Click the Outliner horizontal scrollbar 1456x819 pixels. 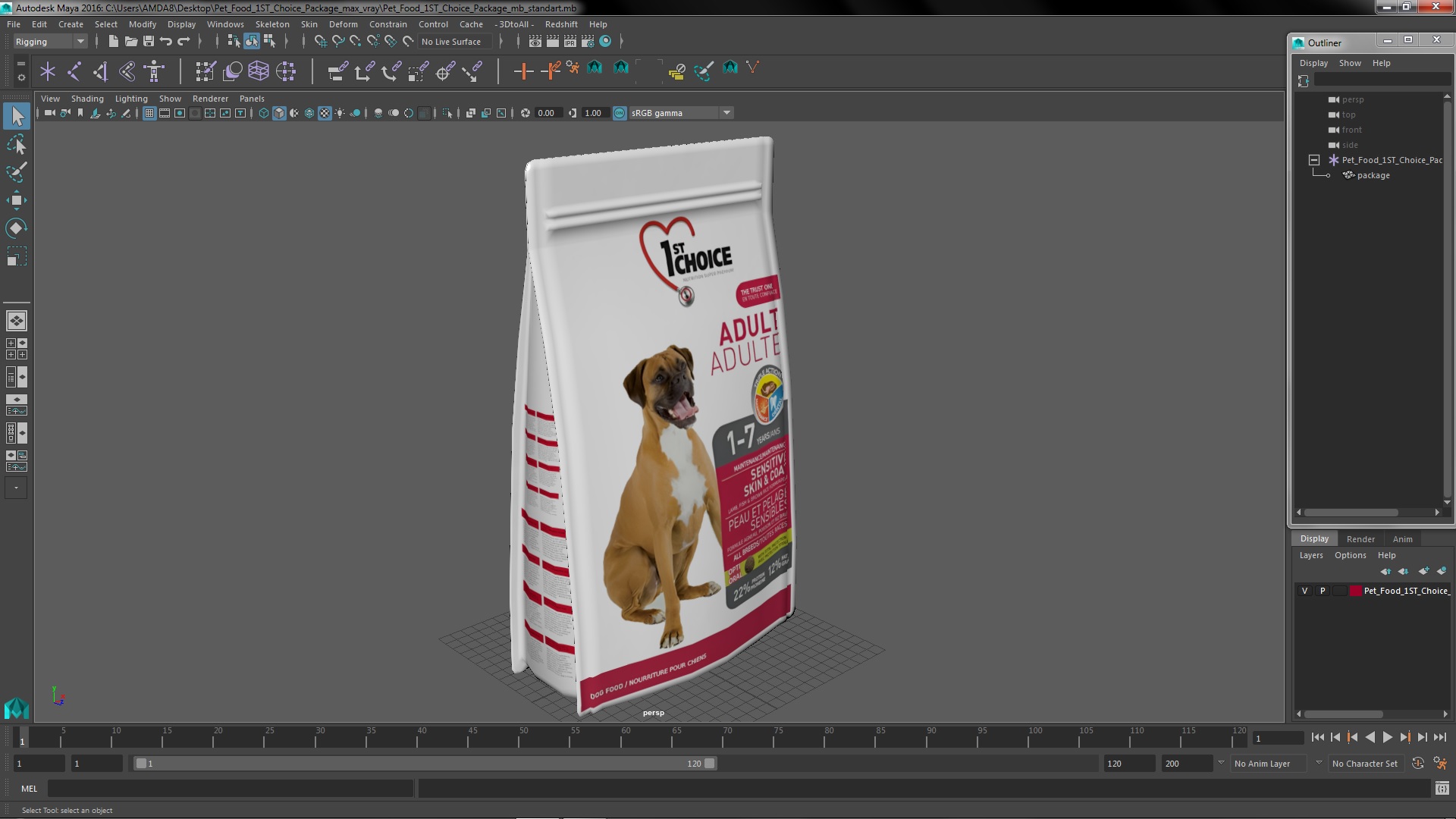tap(1351, 513)
